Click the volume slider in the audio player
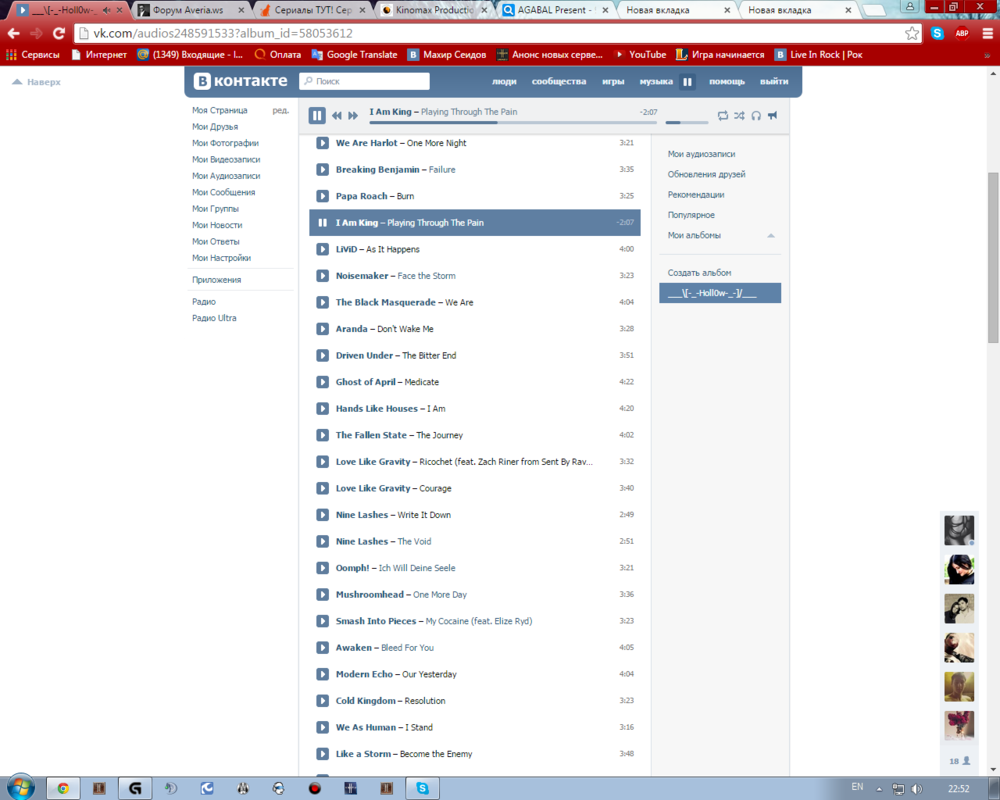The image size is (1000, 800). point(686,122)
